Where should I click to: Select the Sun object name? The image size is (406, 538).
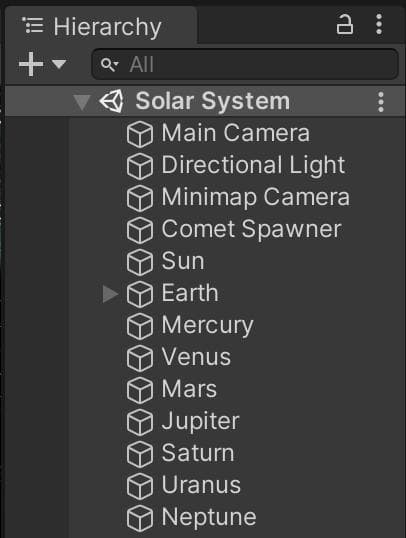[183, 261]
